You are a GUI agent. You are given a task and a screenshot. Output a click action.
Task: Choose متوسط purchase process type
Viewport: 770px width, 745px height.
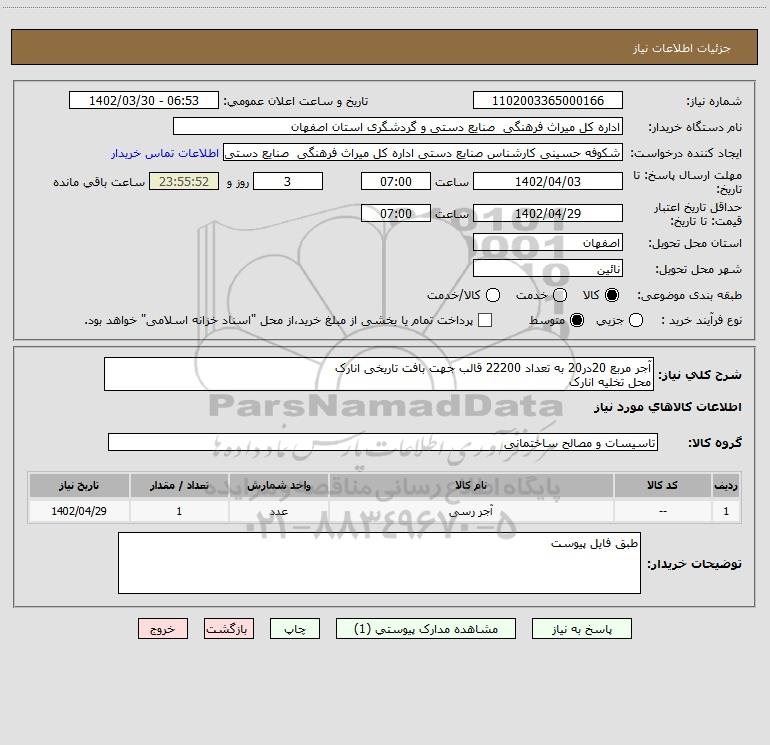[x=577, y=320]
